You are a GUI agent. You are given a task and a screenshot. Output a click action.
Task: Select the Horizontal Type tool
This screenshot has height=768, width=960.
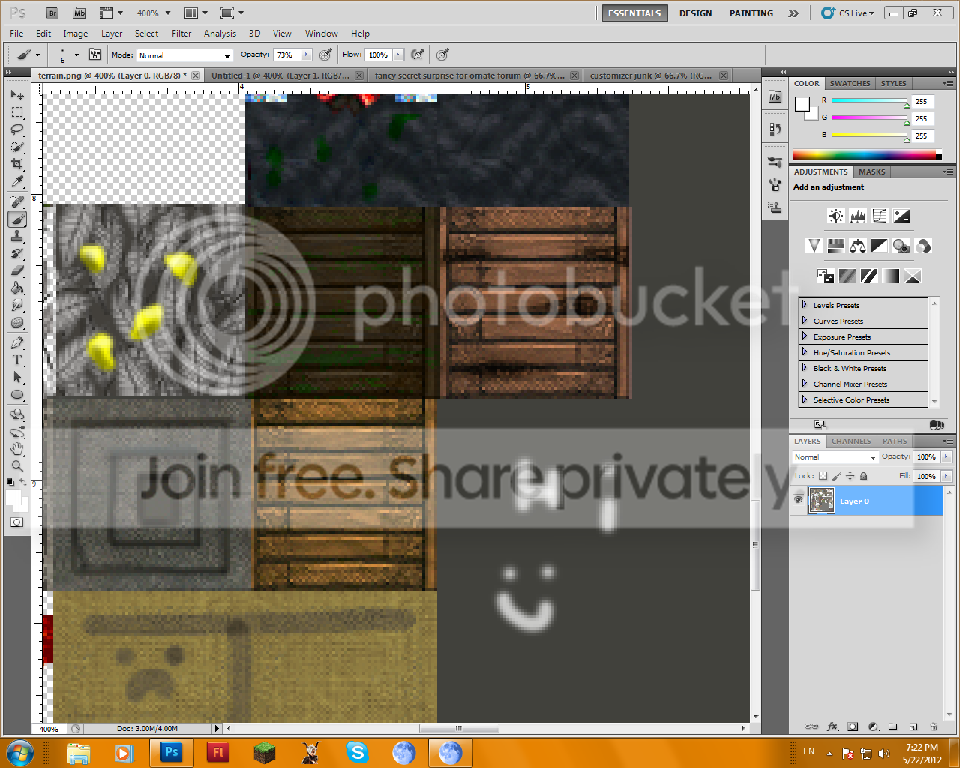pyautogui.click(x=17, y=359)
